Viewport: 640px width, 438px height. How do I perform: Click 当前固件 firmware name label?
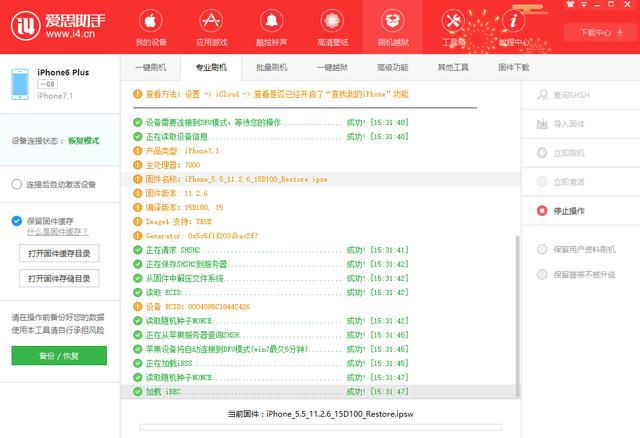pyautogui.click(x=320, y=414)
